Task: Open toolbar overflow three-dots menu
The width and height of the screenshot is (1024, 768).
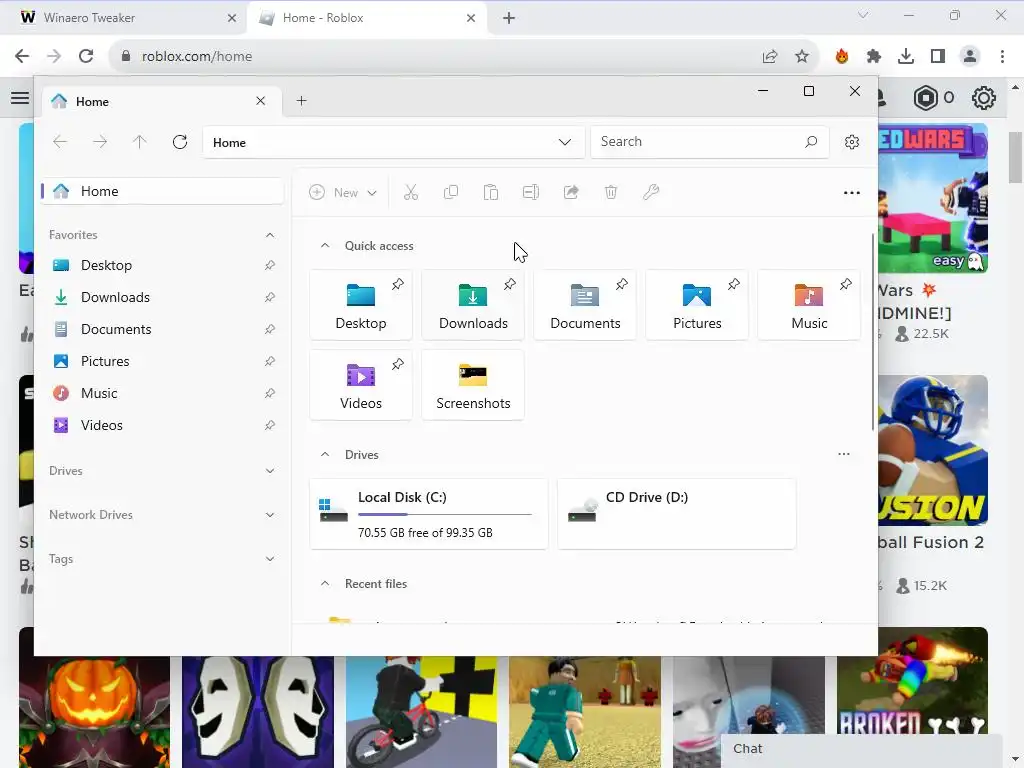Action: (x=852, y=193)
